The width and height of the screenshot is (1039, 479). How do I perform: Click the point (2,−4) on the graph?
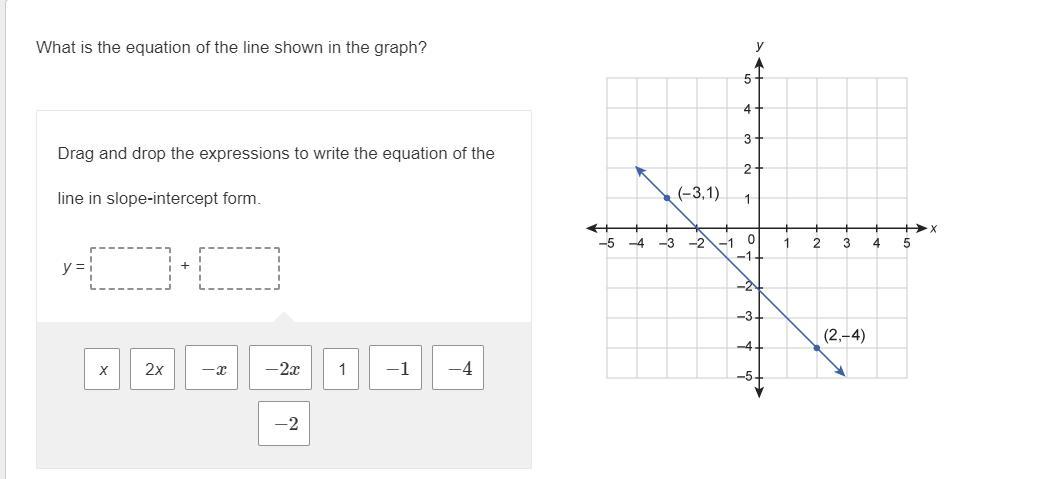pyautogui.click(x=816, y=348)
